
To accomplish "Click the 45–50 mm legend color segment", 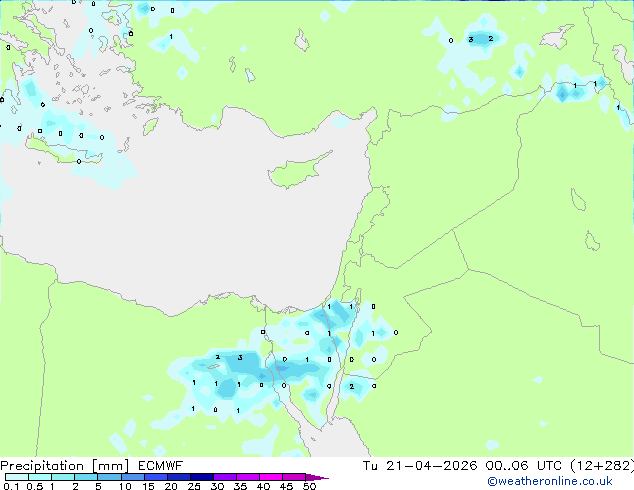I will tap(294, 477).
